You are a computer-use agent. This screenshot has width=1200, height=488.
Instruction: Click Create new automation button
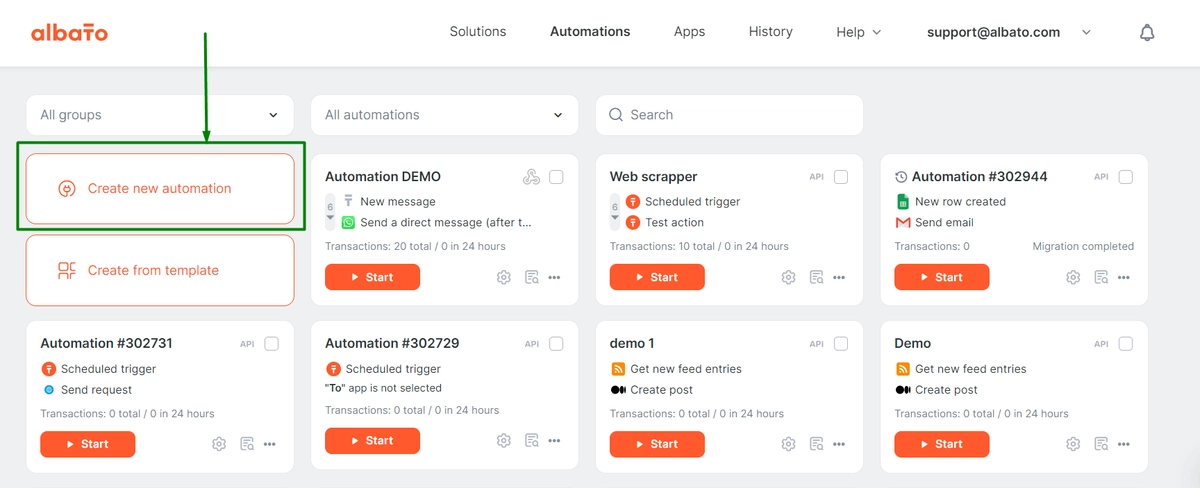coord(160,188)
